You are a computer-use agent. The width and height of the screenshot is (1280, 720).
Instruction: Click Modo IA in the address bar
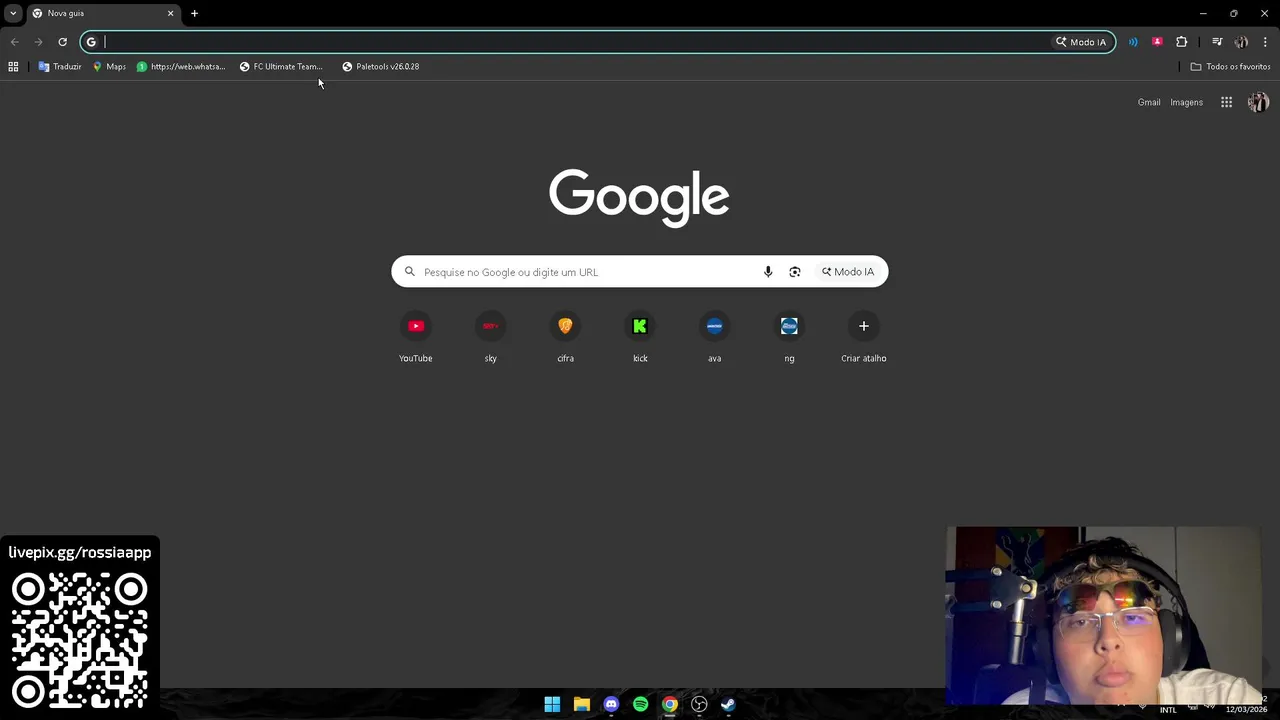tap(1081, 42)
